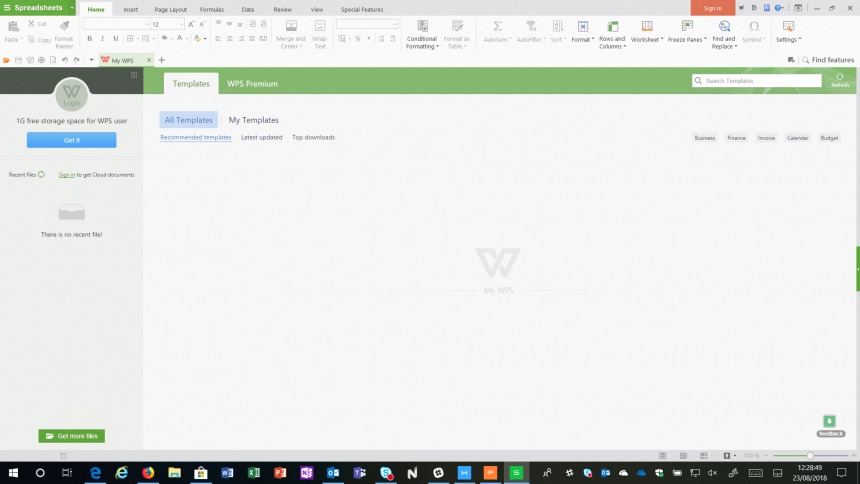Toggle Underline formatting

(116, 38)
